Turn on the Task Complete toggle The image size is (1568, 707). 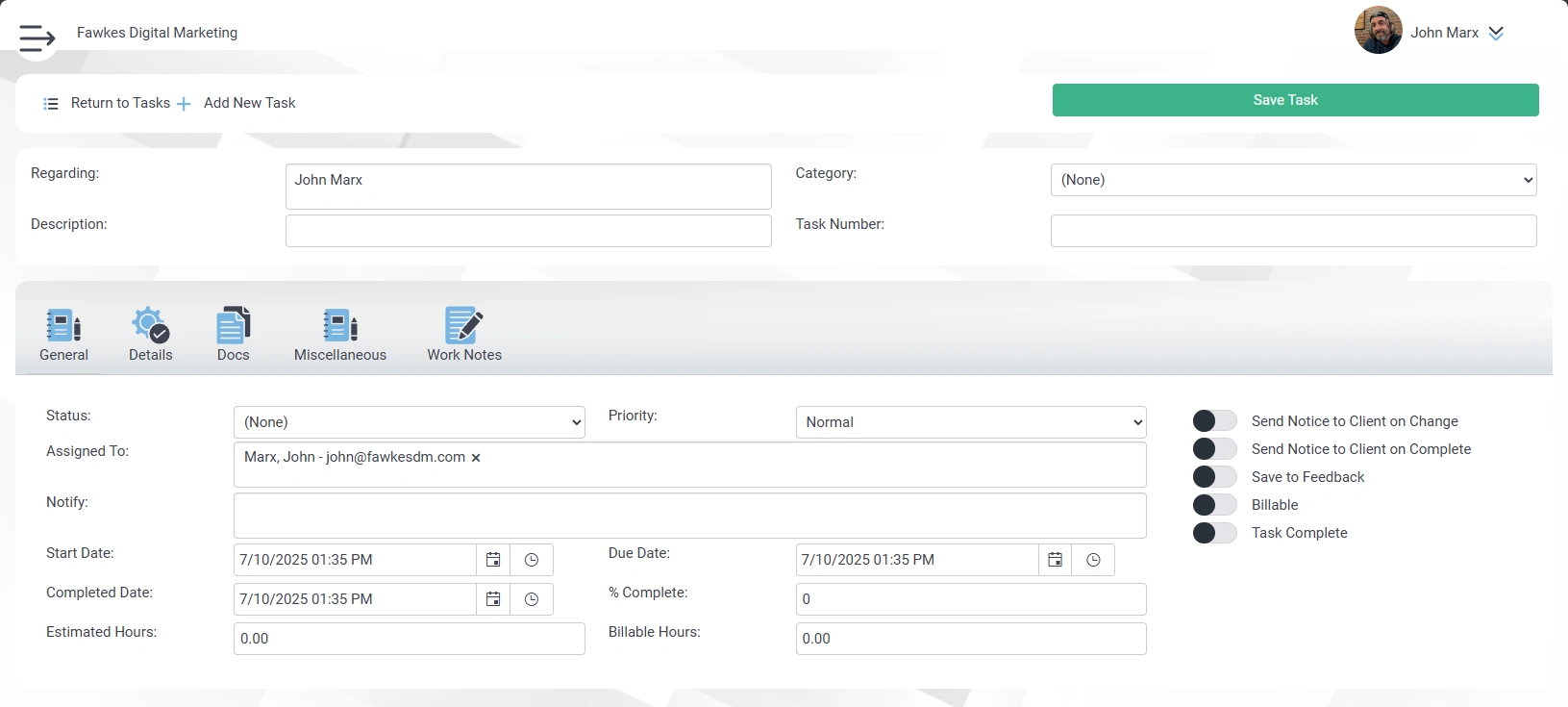1214,533
